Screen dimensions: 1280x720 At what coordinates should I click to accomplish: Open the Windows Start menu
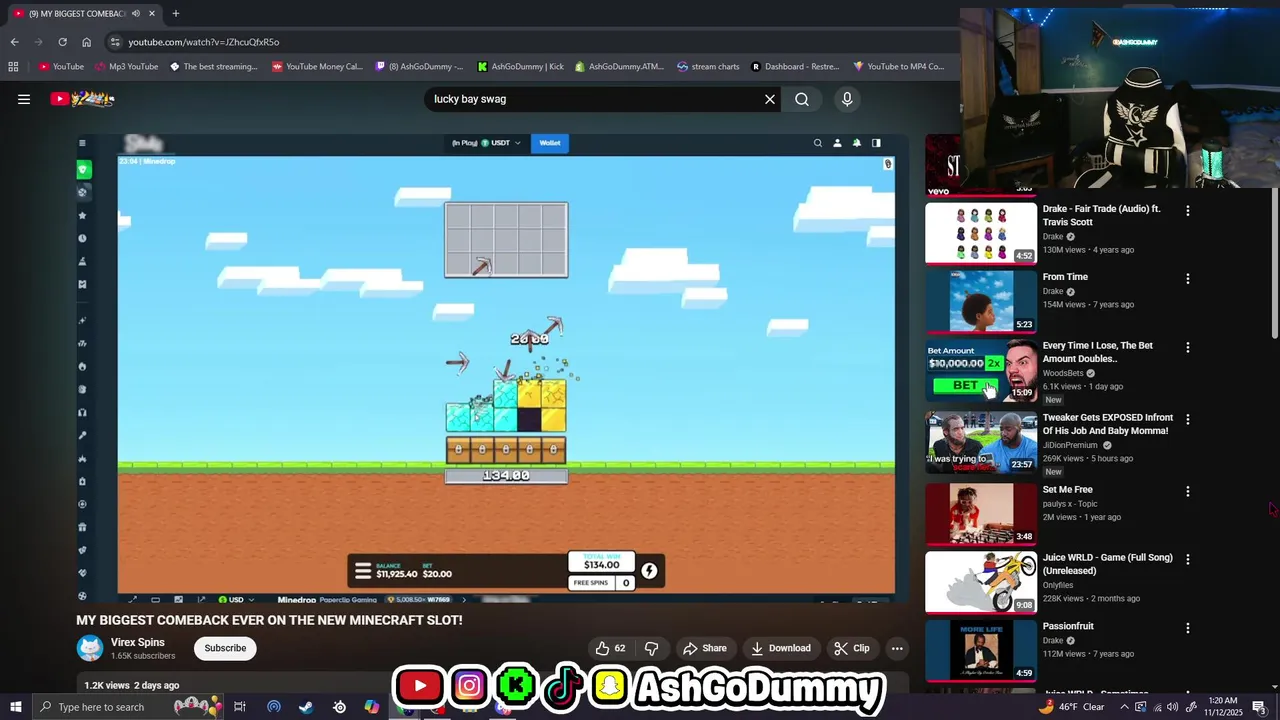[15, 707]
